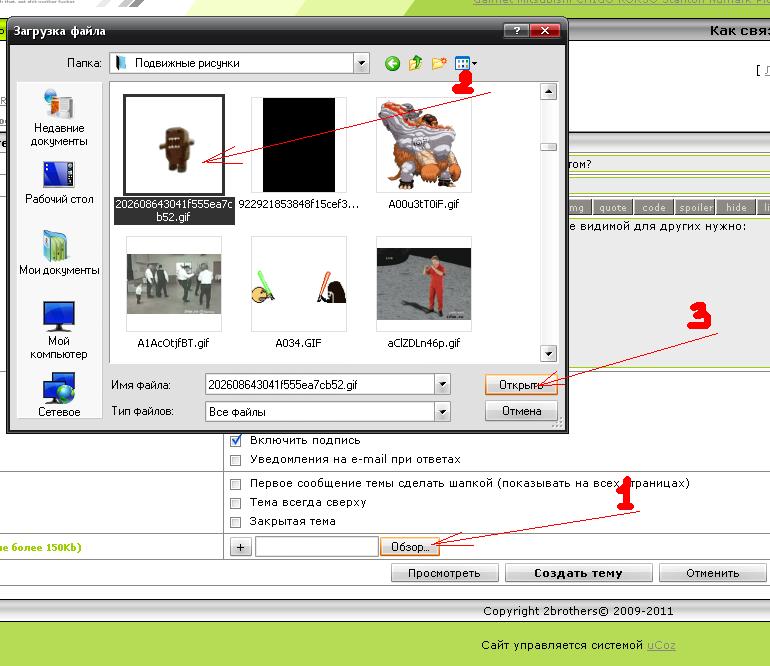
Task: Check the 'Закрытая тема' checkbox
Action: pyautogui.click(x=236, y=522)
